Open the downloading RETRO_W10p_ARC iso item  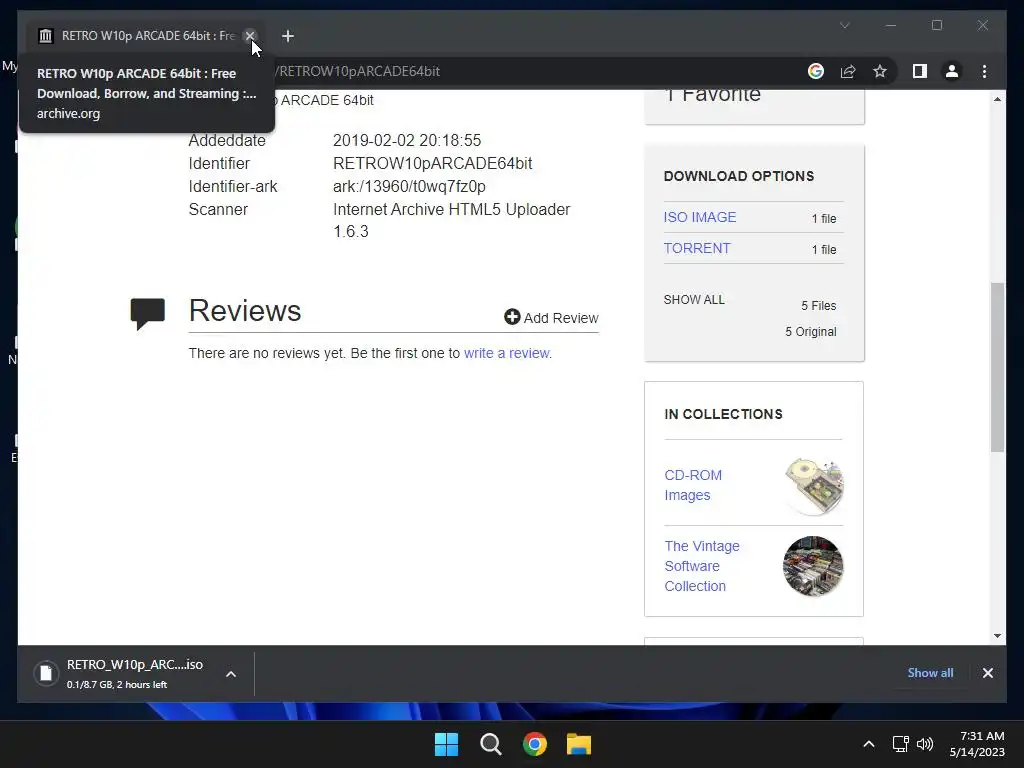coord(121,673)
